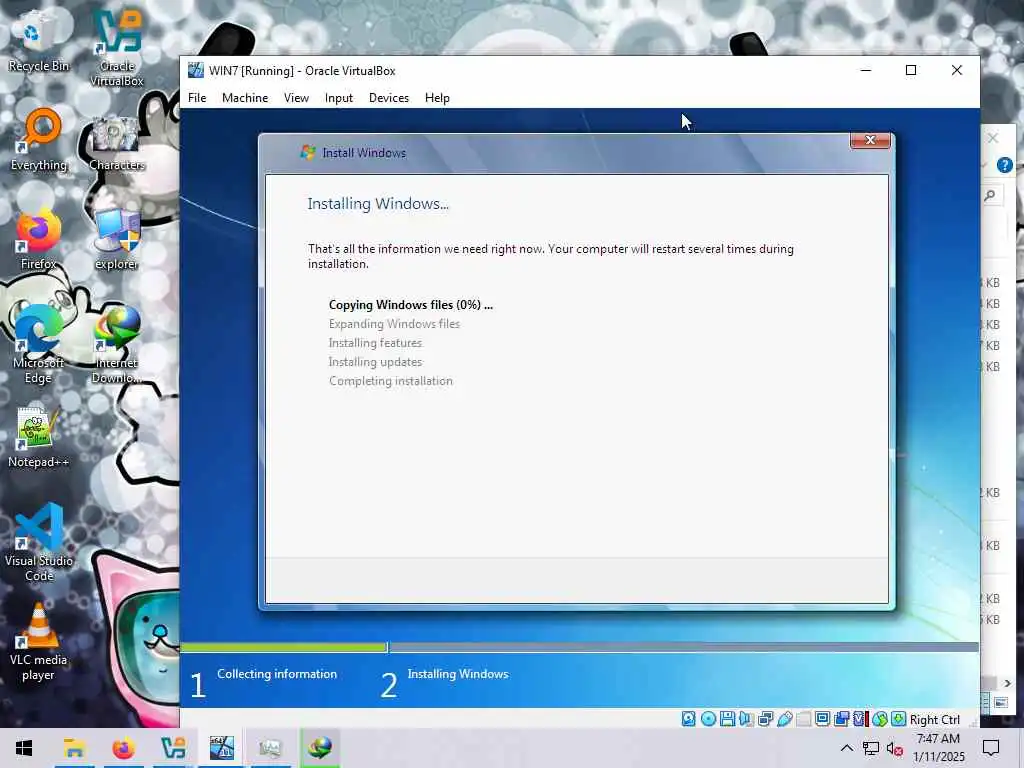Click the VirtualBox window title icon
This screenshot has width=1024, height=768.
[195, 71]
